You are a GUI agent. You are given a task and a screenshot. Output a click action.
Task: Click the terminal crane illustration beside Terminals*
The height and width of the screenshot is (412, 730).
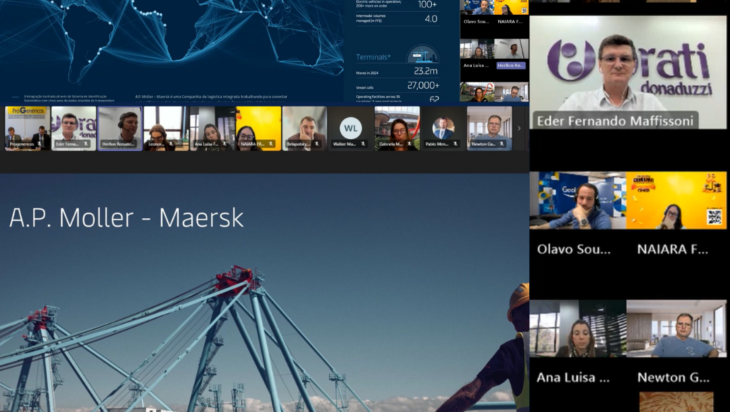click(x=423, y=54)
